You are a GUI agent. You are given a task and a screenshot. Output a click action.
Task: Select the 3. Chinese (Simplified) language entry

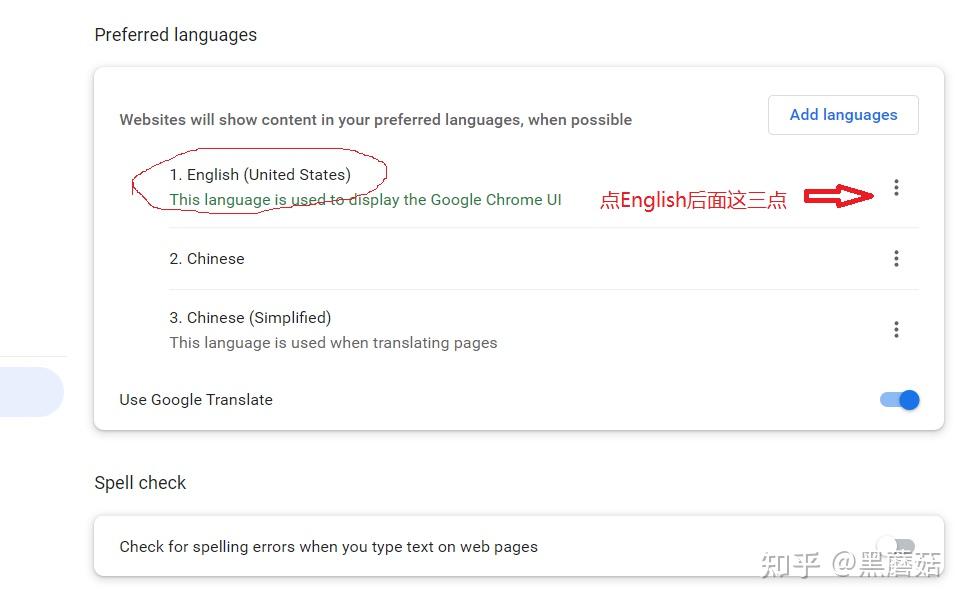pyautogui.click(x=250, y=318)
